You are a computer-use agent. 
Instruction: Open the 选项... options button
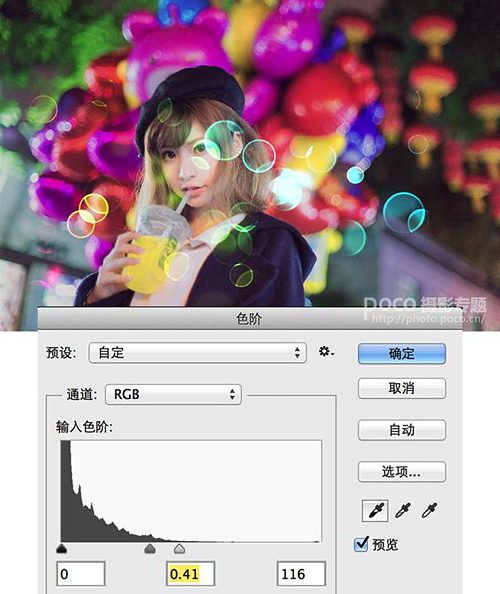pyautogui.click(x=402, y=472)
